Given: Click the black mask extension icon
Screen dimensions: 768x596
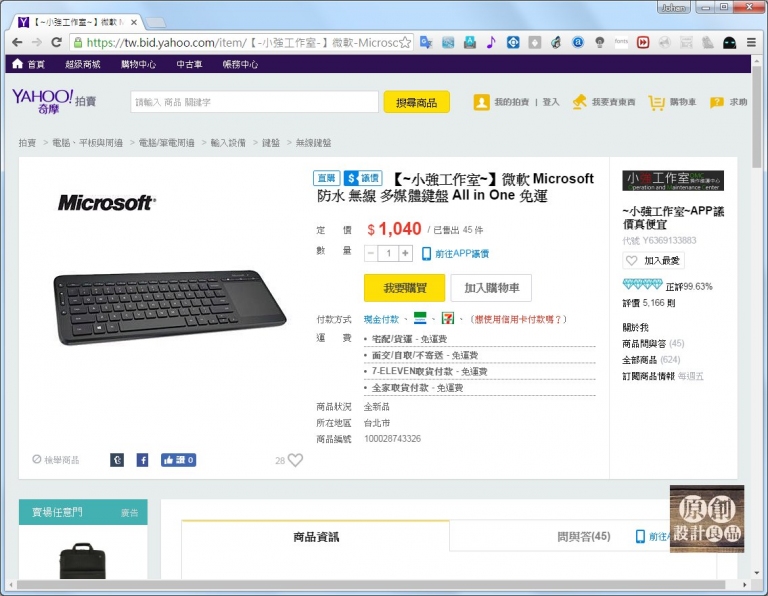Looking at the screenshot, I should (x=729, y=43).
